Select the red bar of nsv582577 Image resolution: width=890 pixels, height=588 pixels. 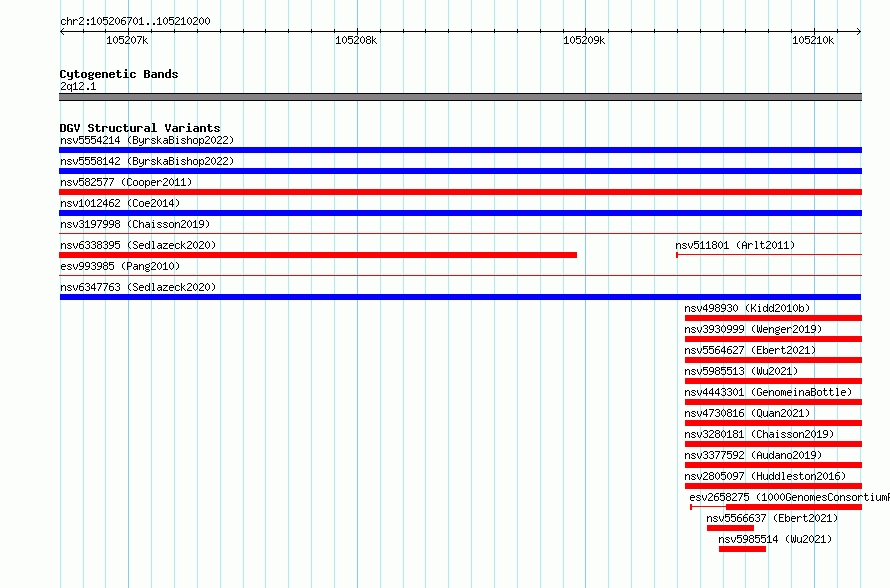tap(460, 192)
